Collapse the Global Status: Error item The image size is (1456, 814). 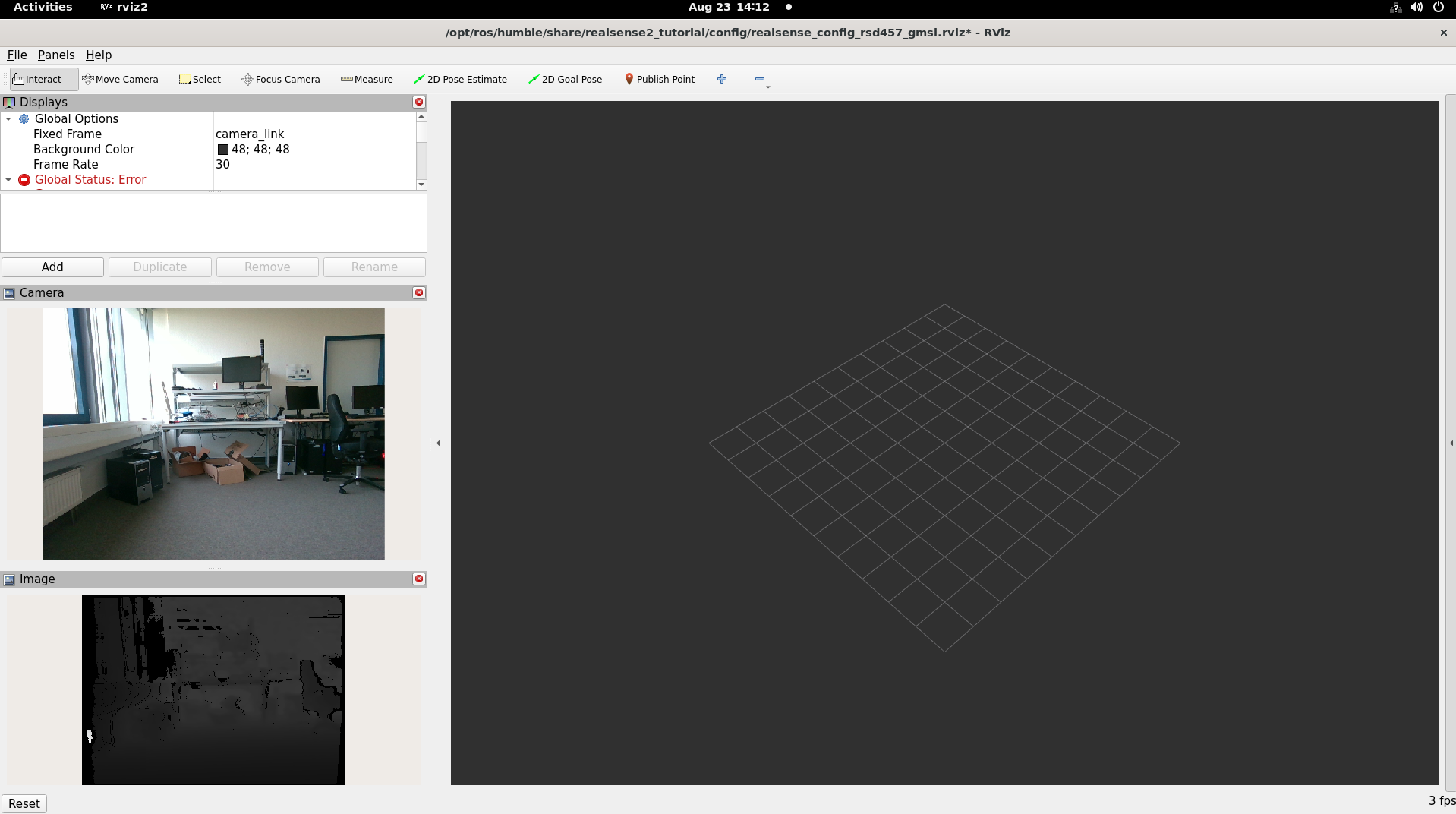tap(8, 180)
